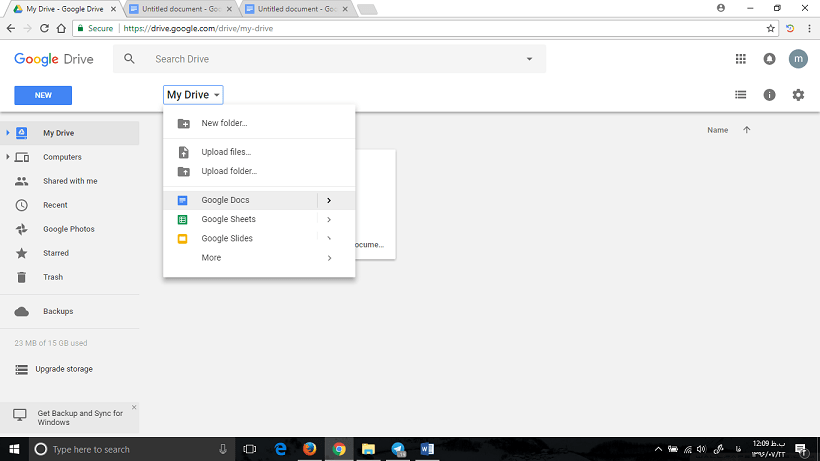Select New folder from the menu
820x461 pixels.
click(x=224, y=123)
